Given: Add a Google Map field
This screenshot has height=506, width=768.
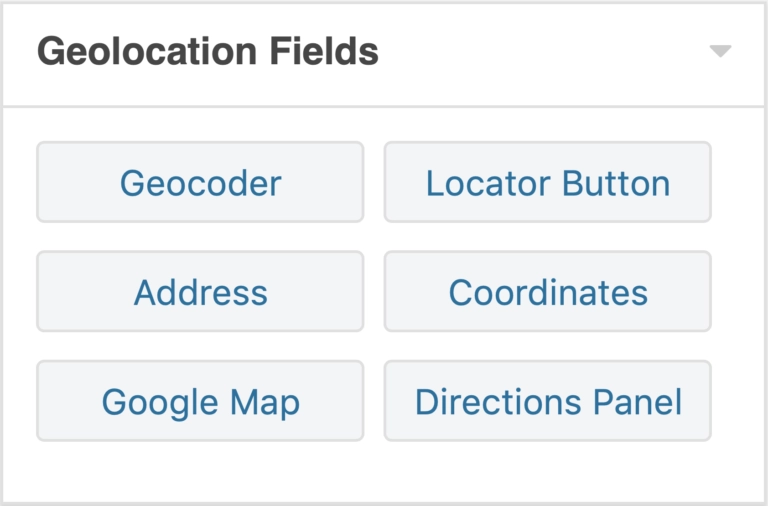Looking at the screenshot, I should 200,402.
